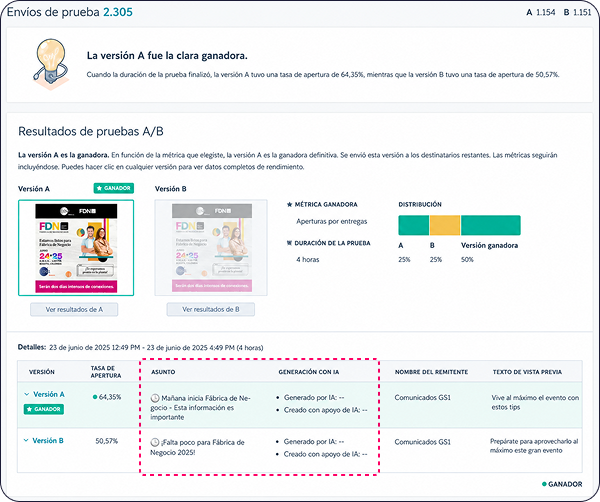Expand the Versión A row chevron
Viewport: 600px width, 502px height.
point(26,394)
